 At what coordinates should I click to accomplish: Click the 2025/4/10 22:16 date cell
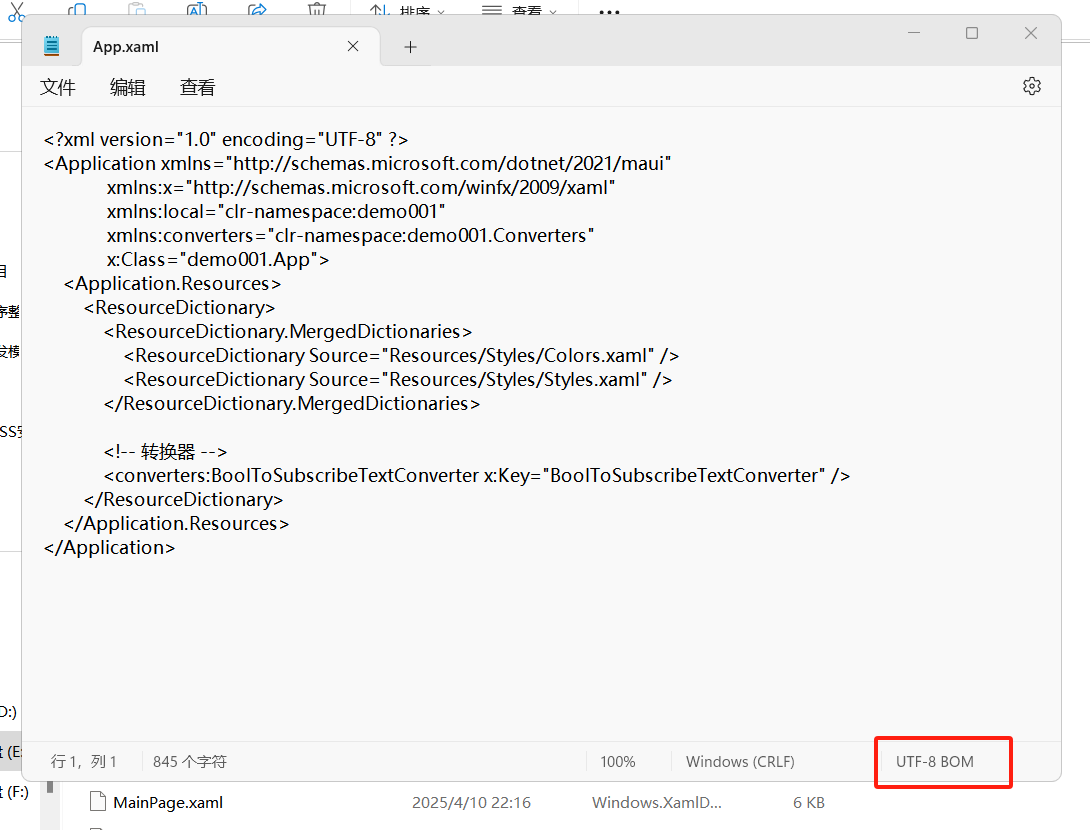[x=471, y=802]
